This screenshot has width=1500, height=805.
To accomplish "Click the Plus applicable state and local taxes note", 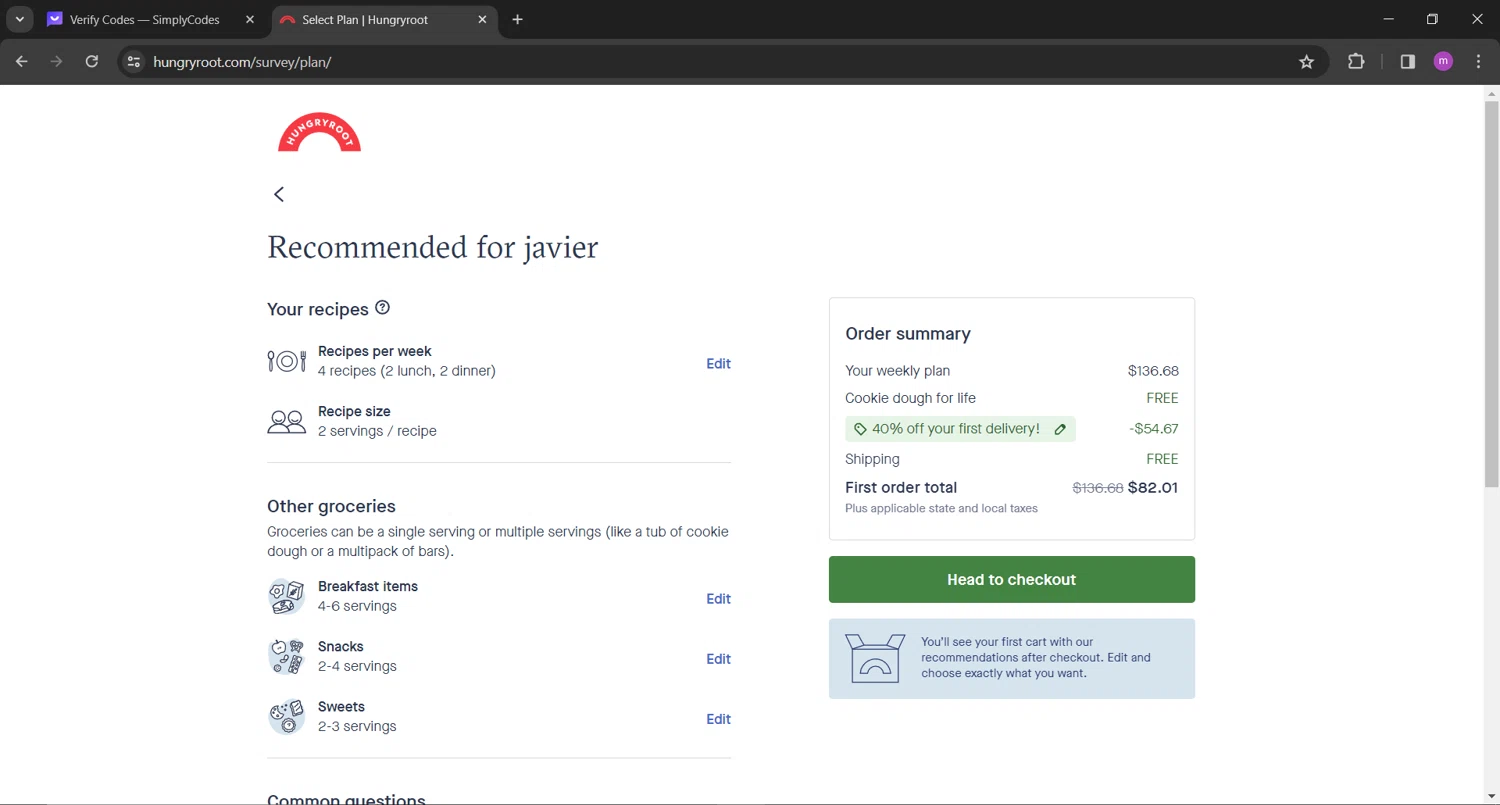I will 941,509.
